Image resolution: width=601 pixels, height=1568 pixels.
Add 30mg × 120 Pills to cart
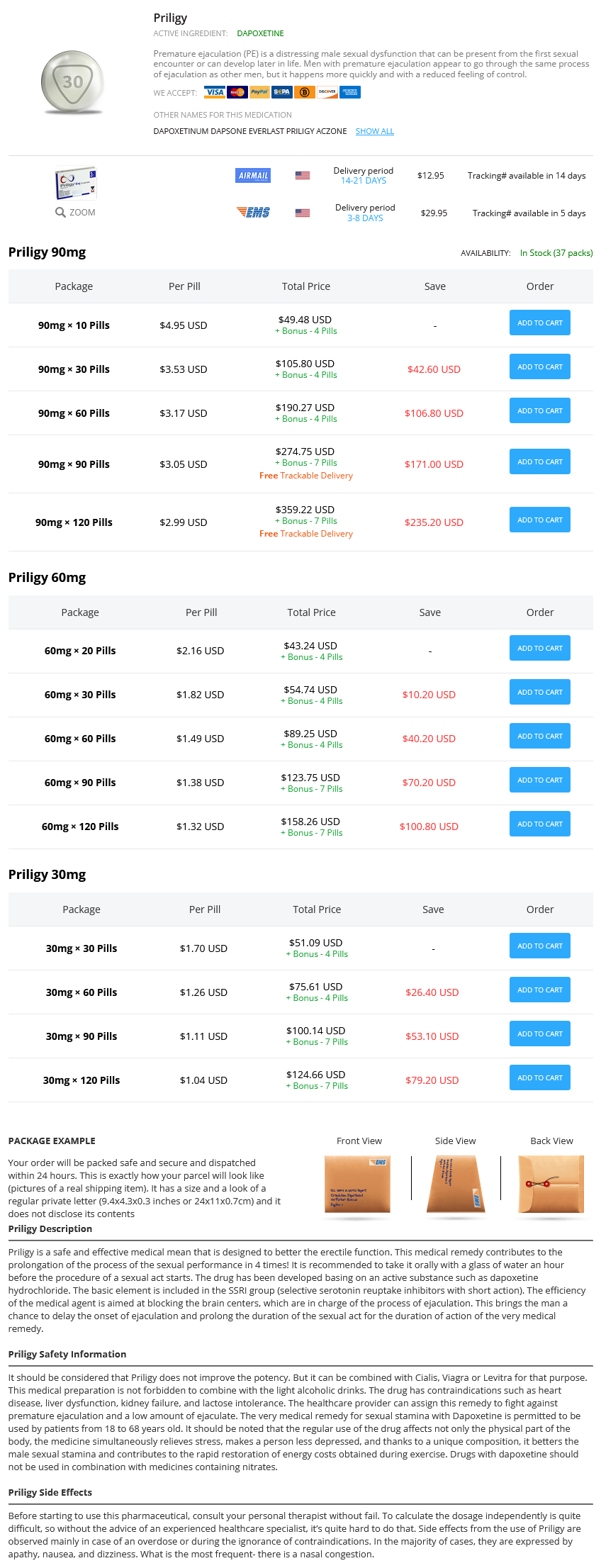click(x=540, y=1077)
